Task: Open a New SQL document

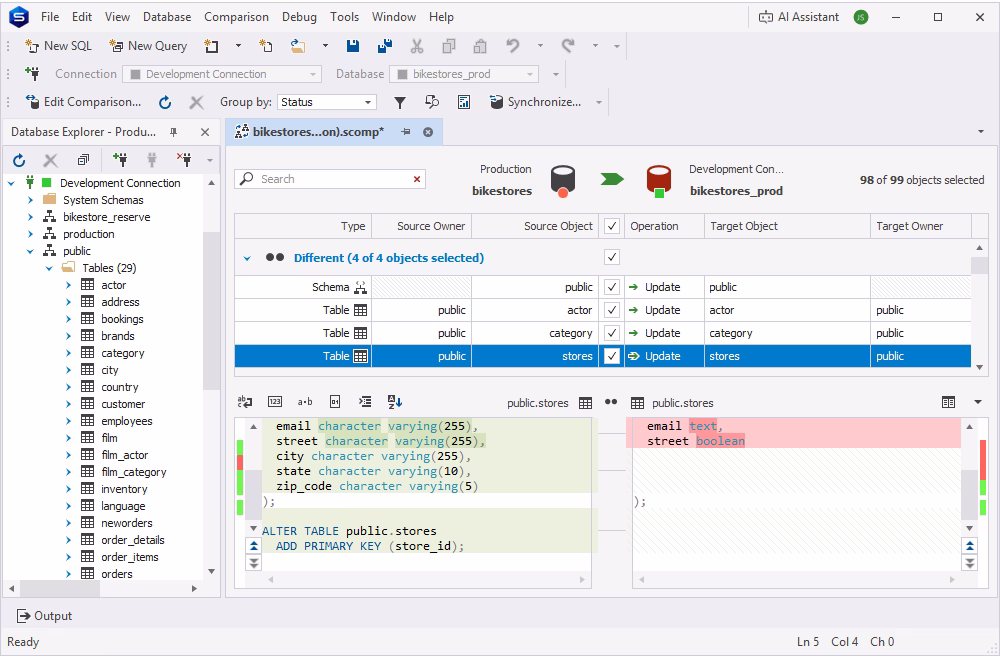Action: [x=58, y=46]
